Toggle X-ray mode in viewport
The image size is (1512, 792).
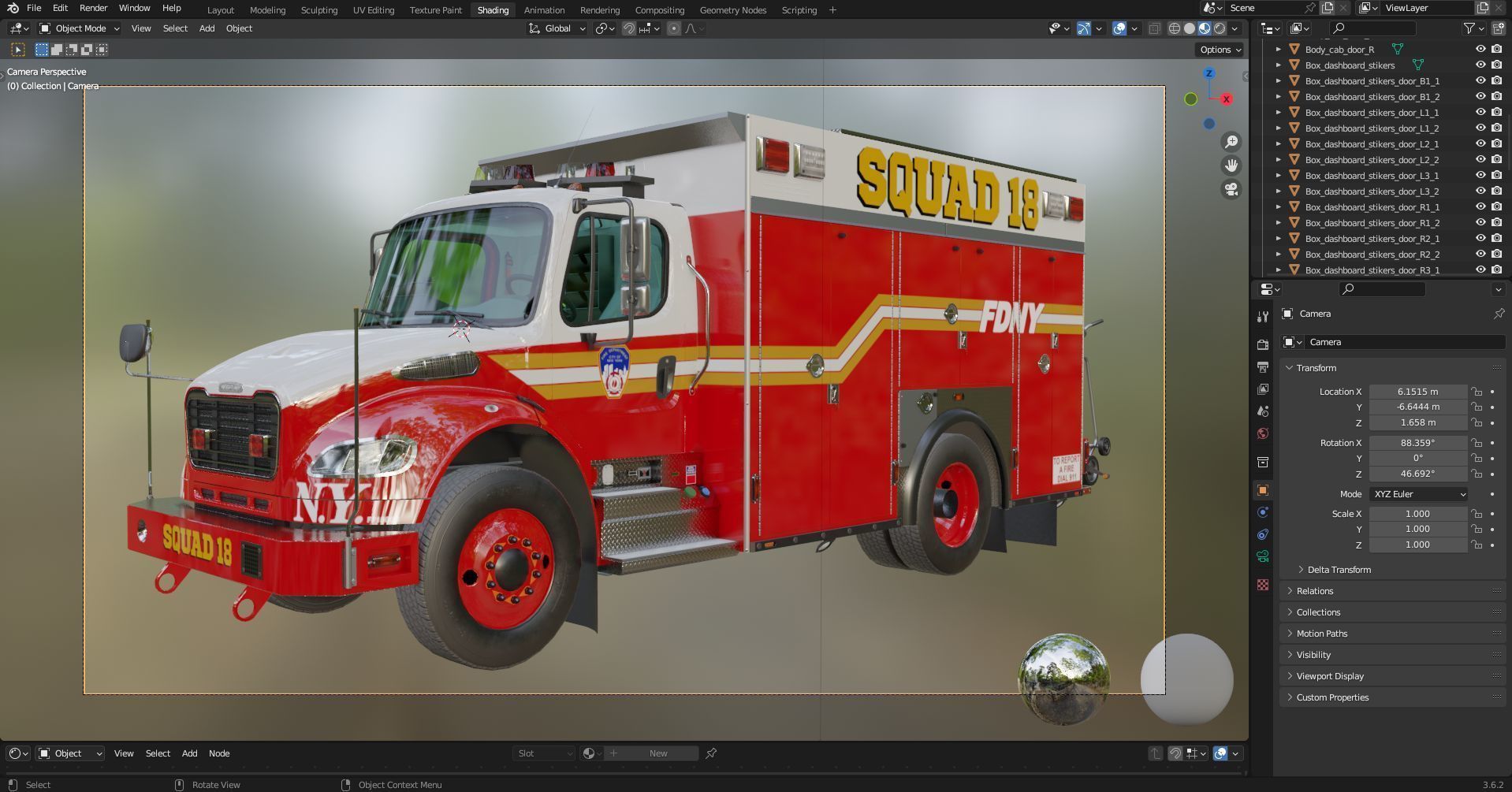[1154, 28]
